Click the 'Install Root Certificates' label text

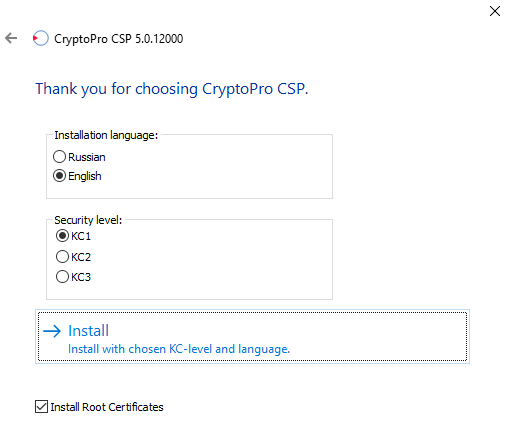coord(107,407)
